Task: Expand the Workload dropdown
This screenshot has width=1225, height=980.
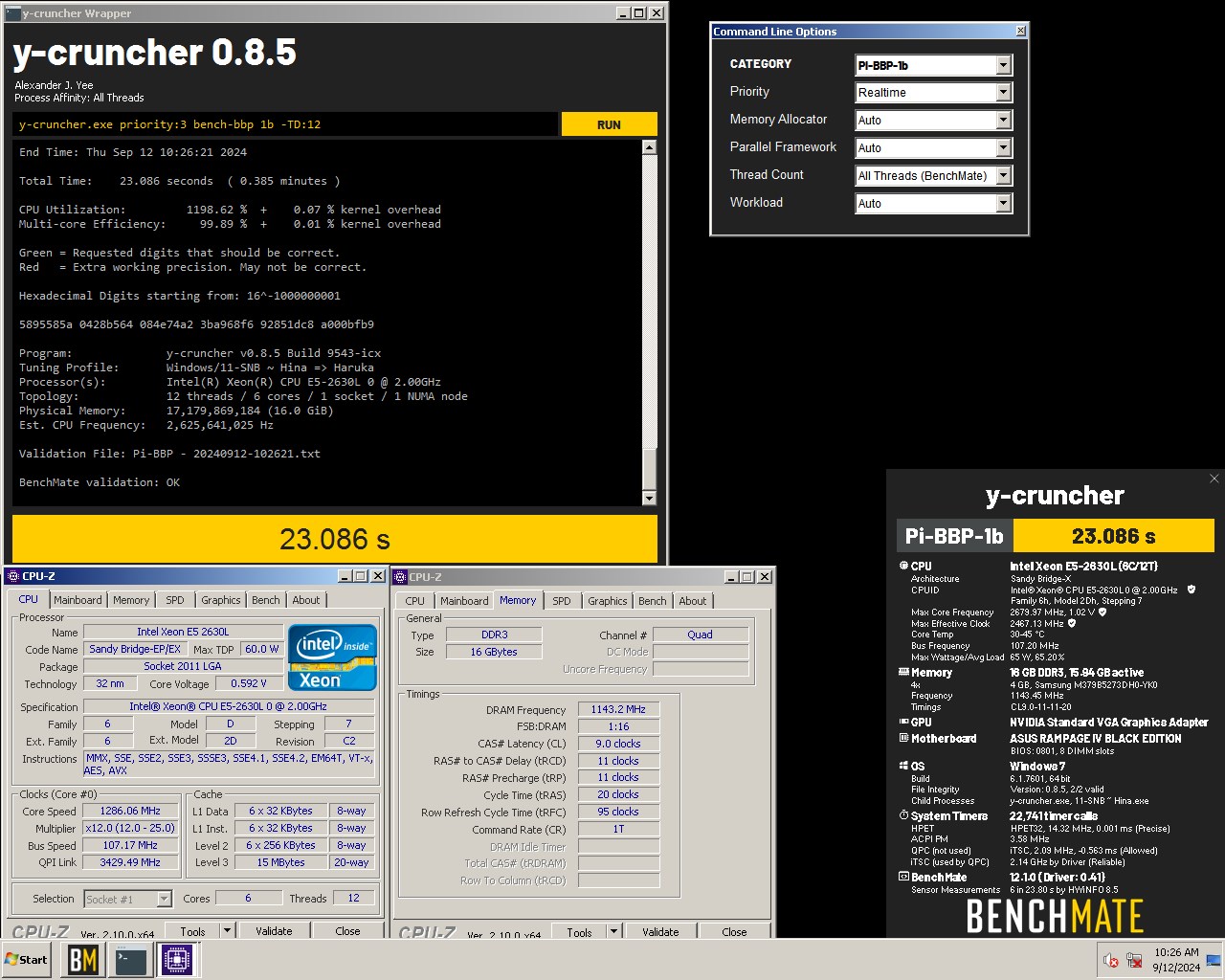Action: [x=1003, y=204]
